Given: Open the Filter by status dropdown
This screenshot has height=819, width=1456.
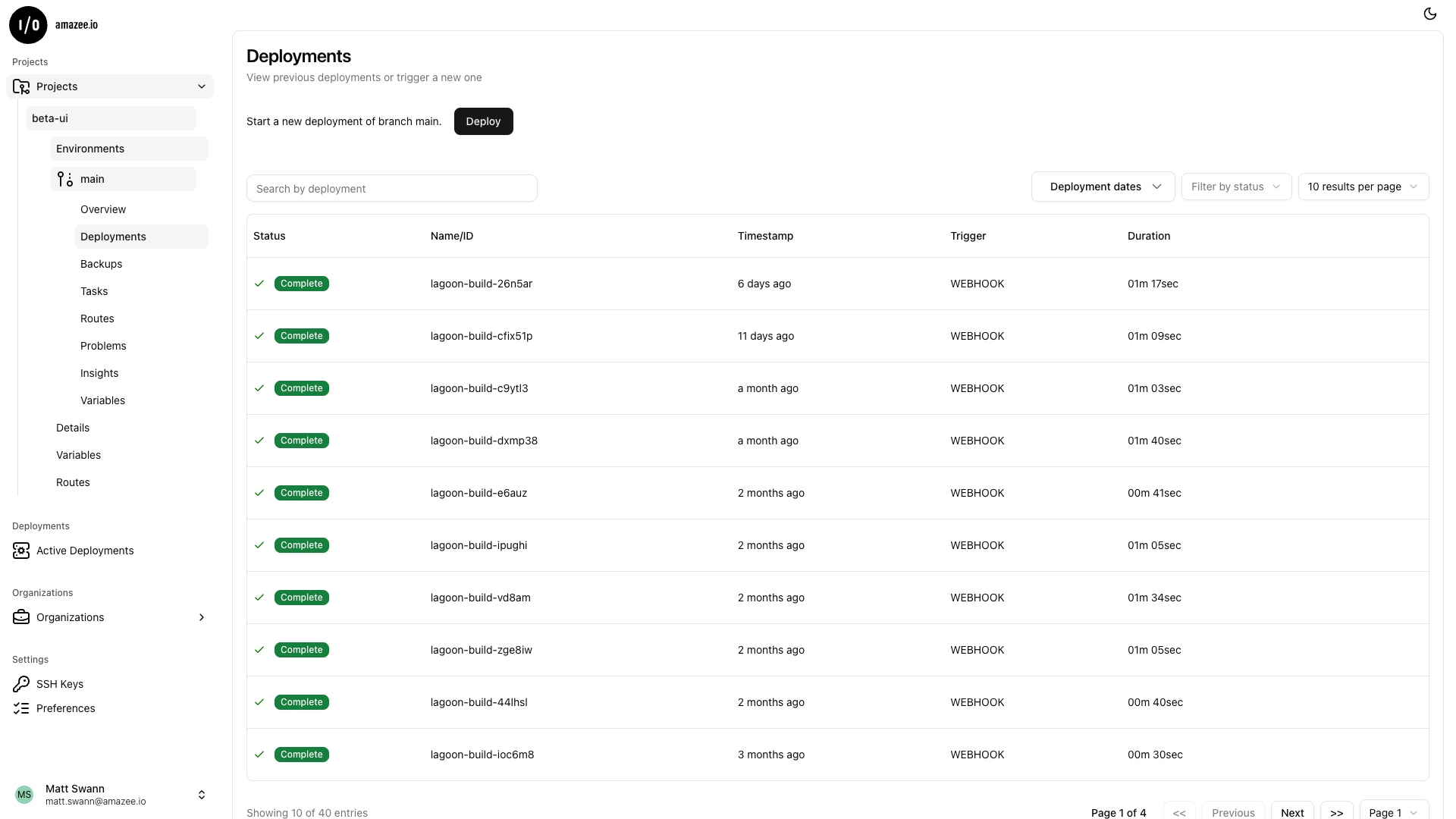Looking at the screenshot, I should (1235, 187).
